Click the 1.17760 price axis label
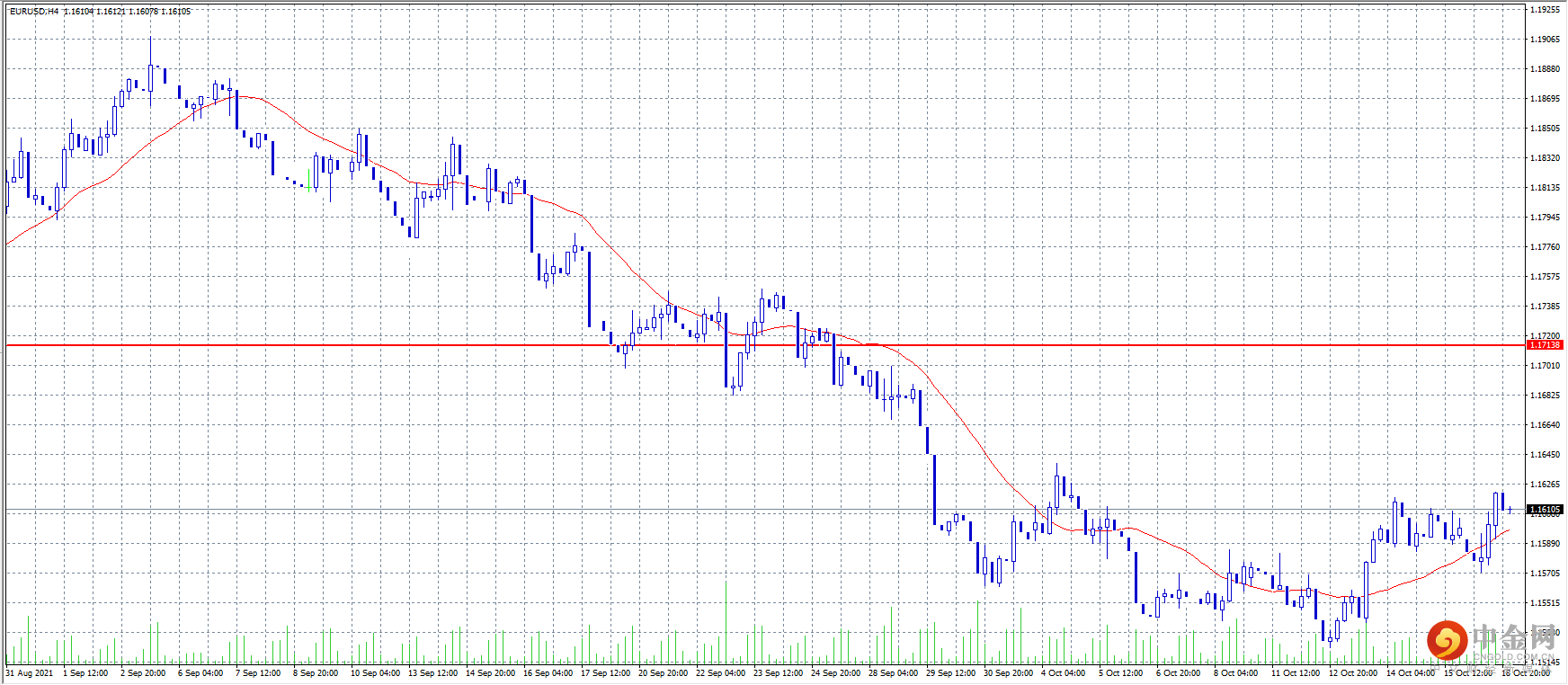Viewport: 1568px width, 685px height. 1546,247
